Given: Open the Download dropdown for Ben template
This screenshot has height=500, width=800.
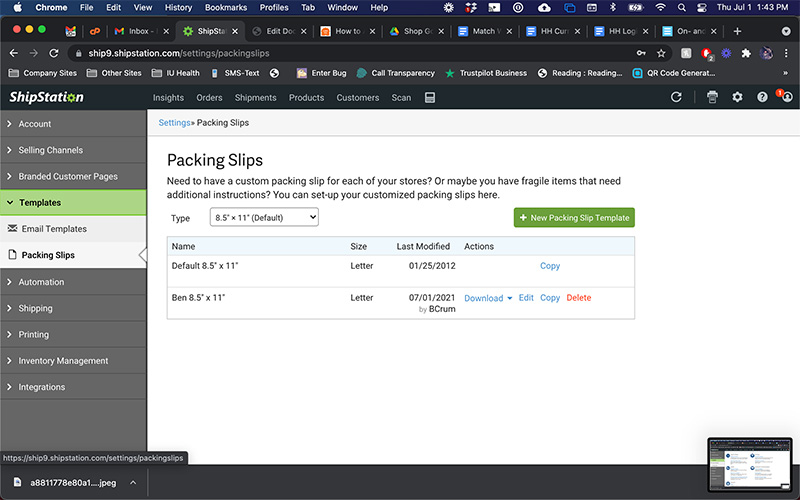Looking at the screenshot, I should coord(488,298).
